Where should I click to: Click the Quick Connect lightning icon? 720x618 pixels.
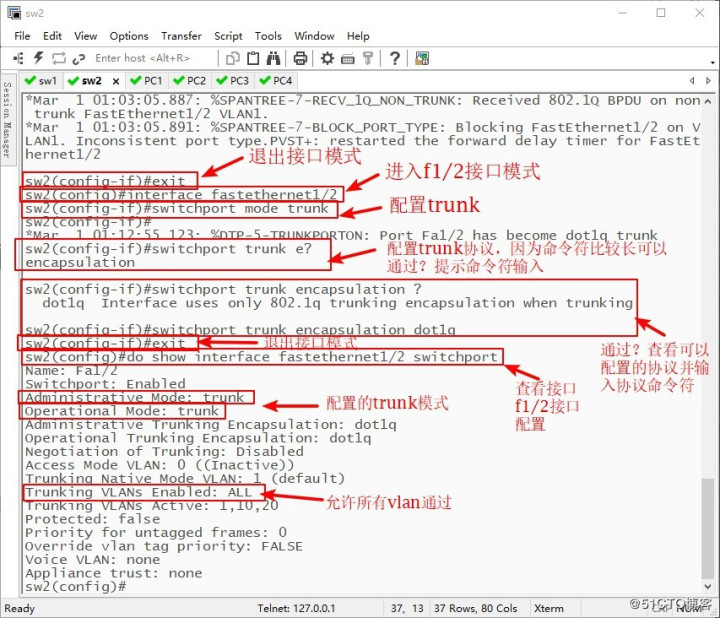pyautogui.click(x=39, y=58)
